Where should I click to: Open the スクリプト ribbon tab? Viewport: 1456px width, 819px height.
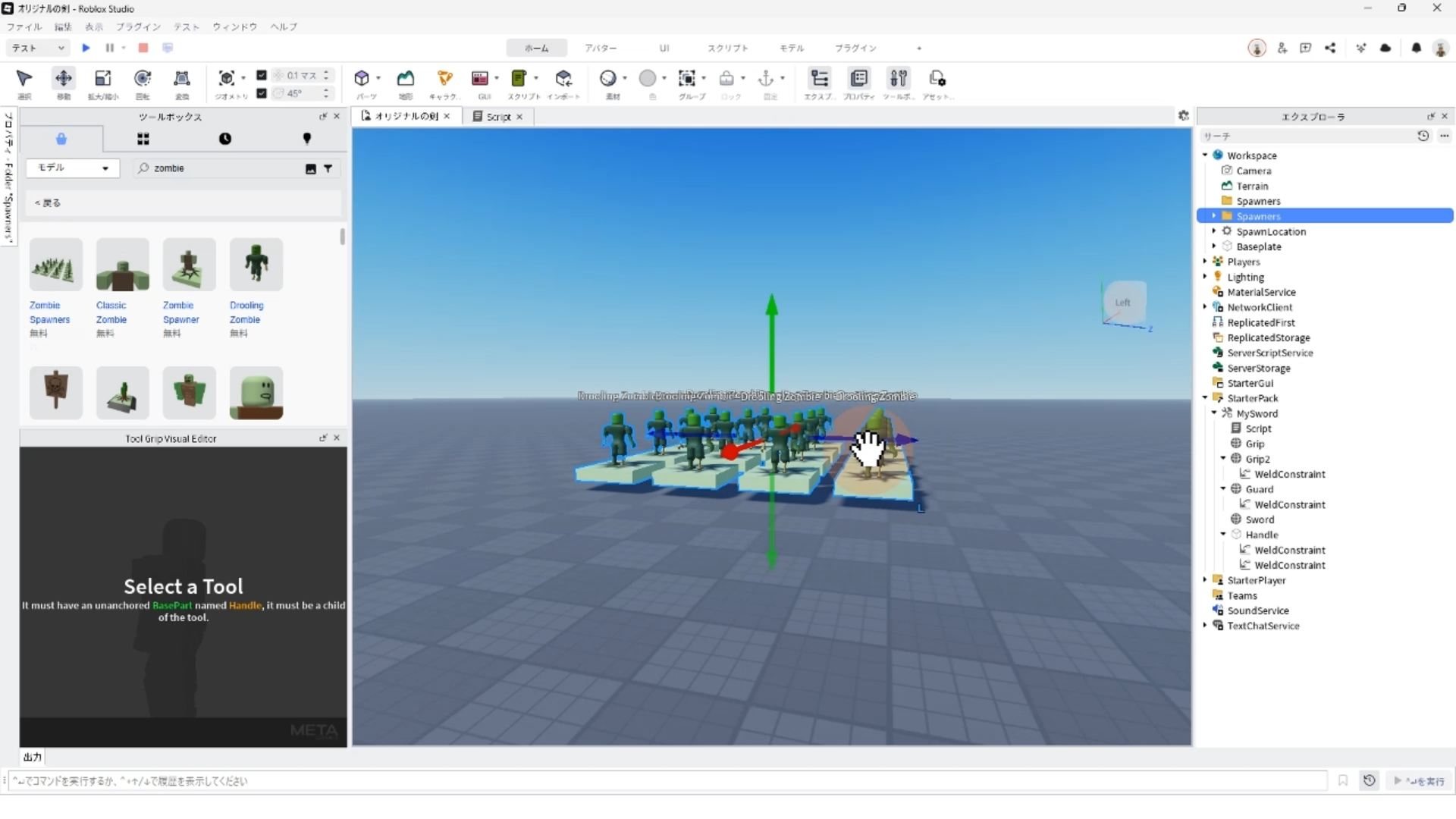(727, 48)
